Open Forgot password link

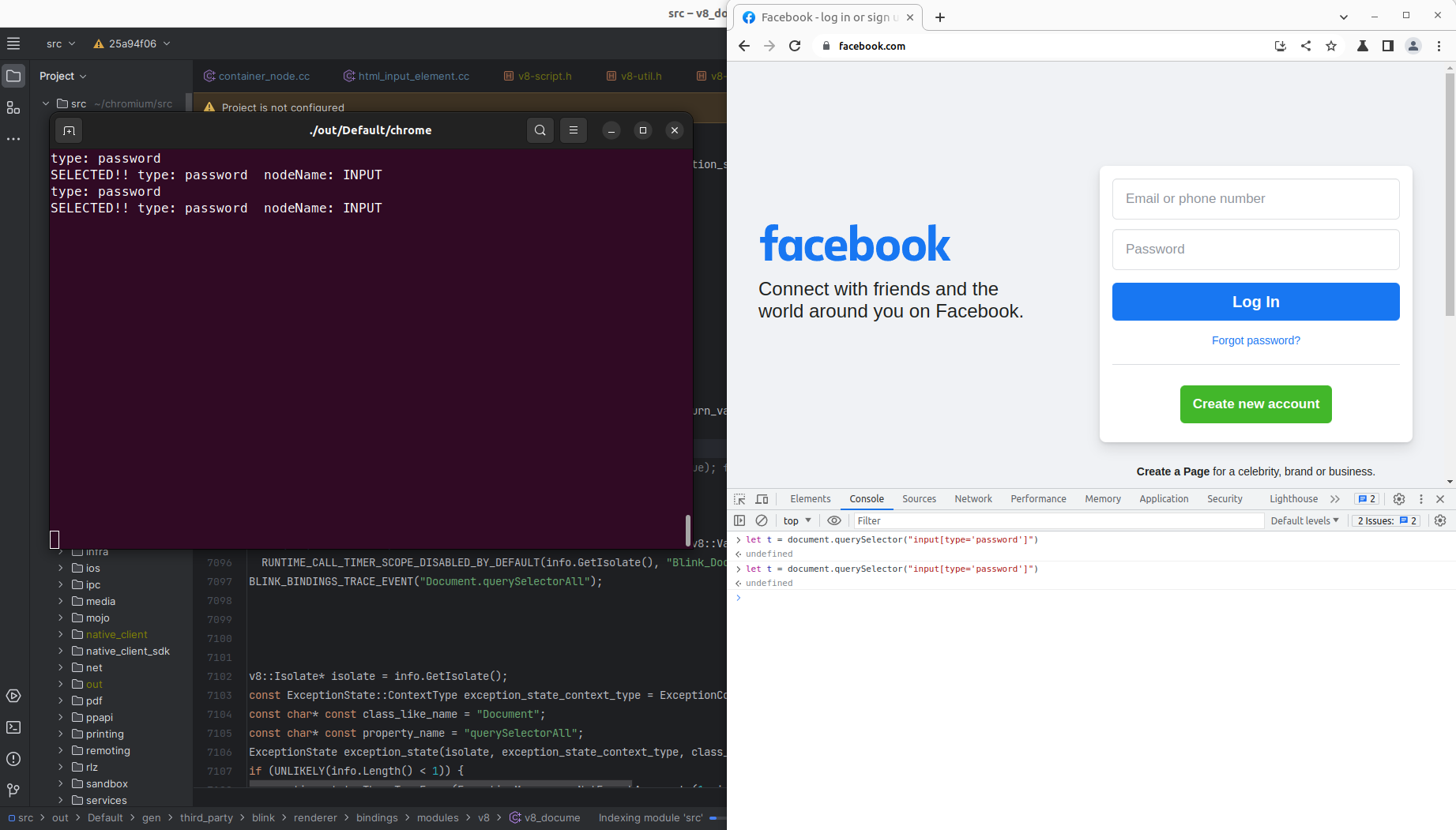(1256, 340)
